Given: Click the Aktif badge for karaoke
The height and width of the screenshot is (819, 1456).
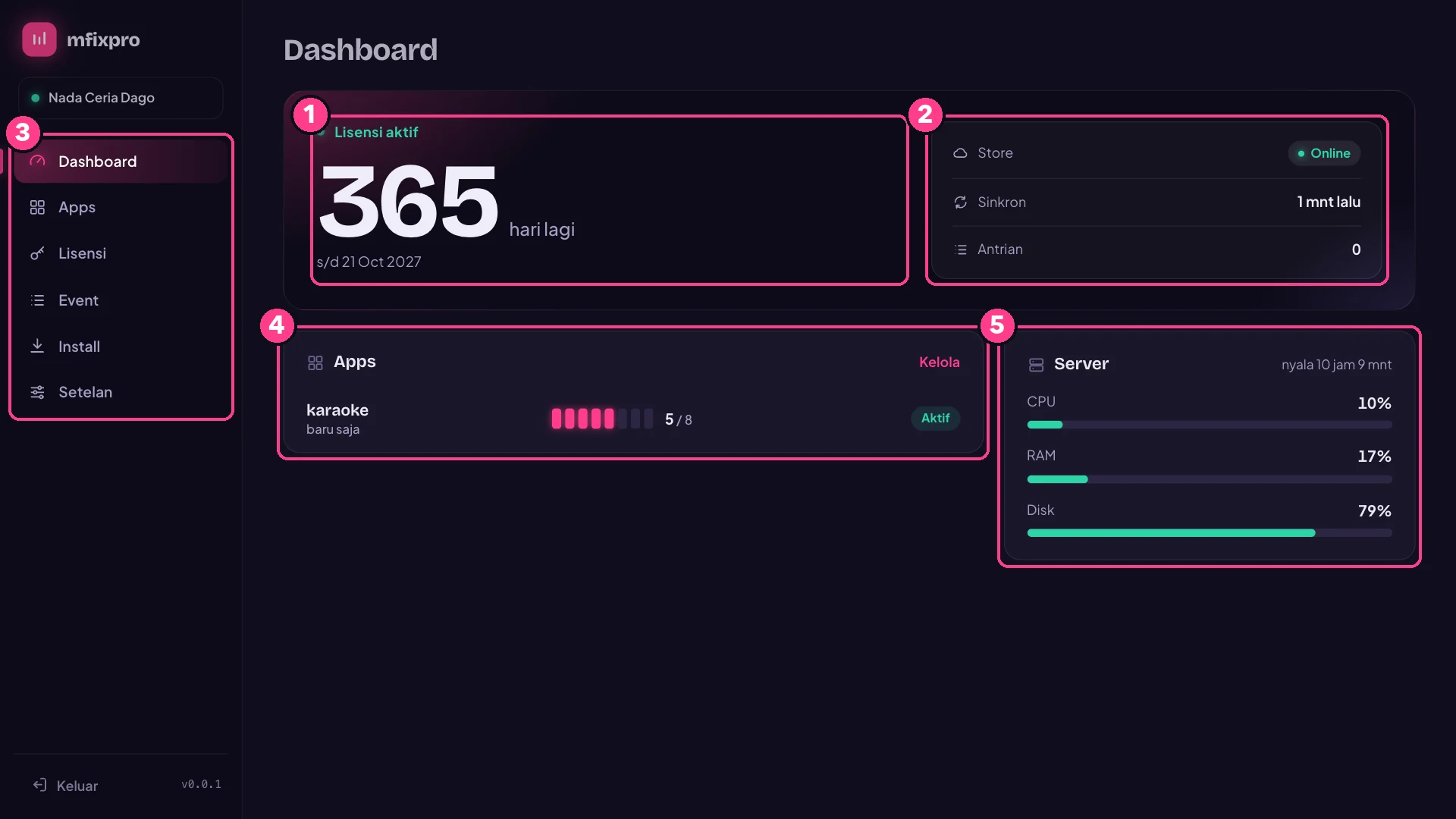Looking at the screenshot, I should pos(935,418).
